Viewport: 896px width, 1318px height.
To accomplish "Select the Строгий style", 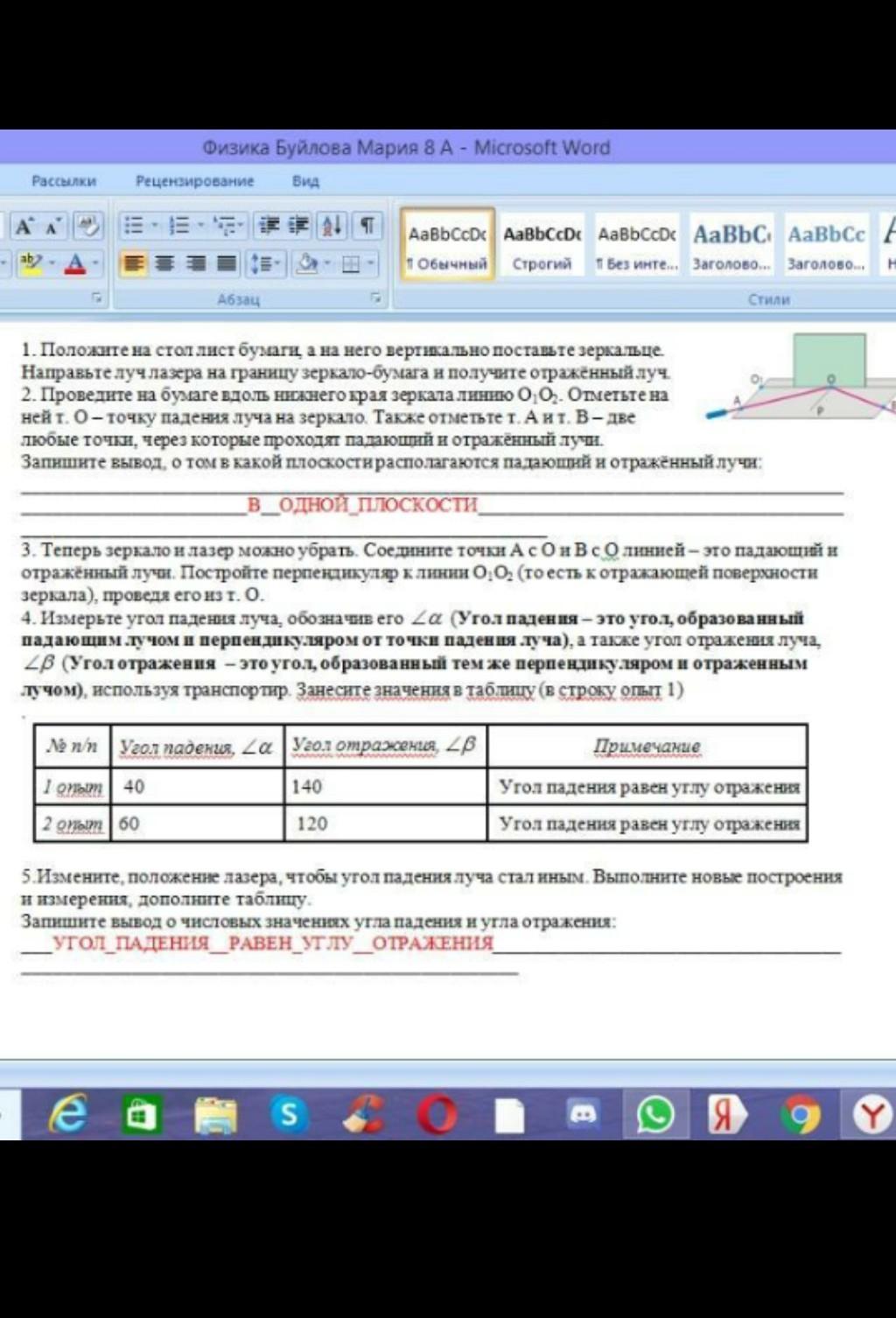I will (x=542, y=245).
